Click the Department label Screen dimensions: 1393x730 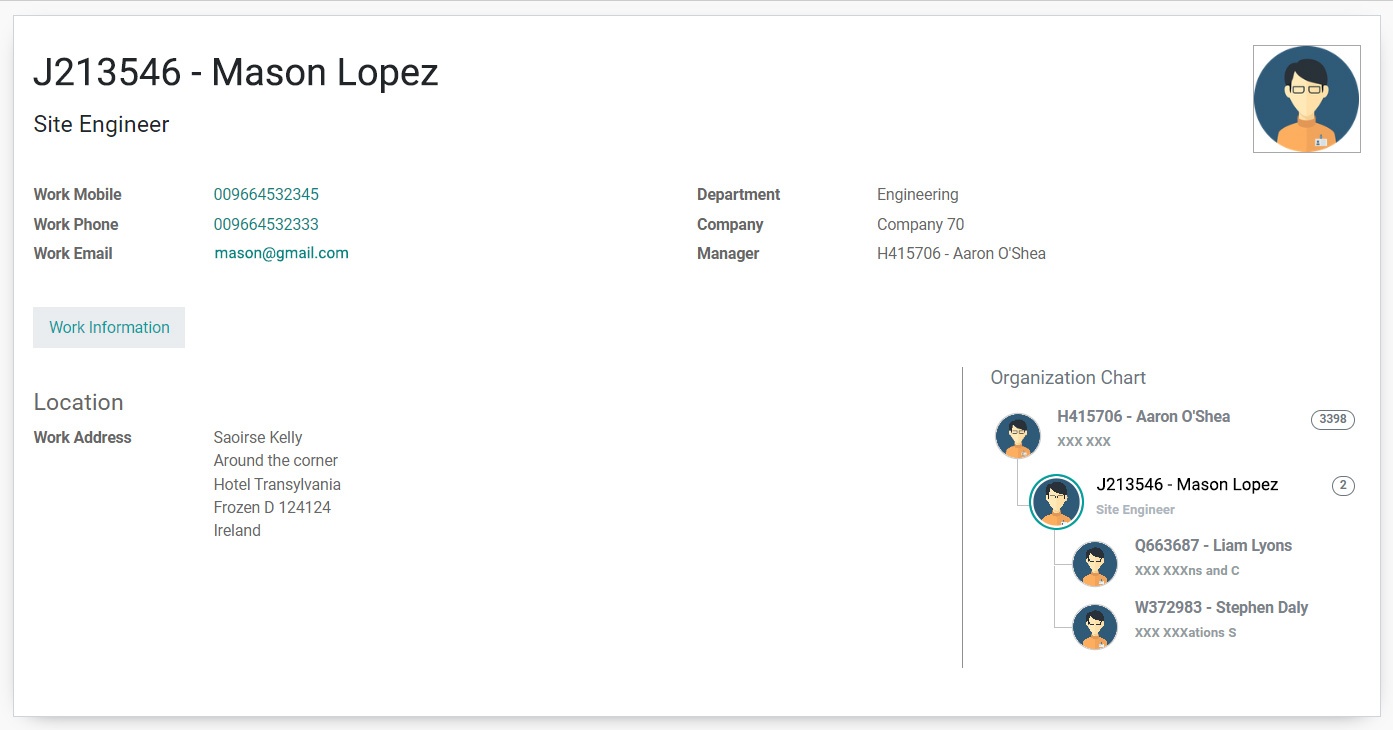738,194
